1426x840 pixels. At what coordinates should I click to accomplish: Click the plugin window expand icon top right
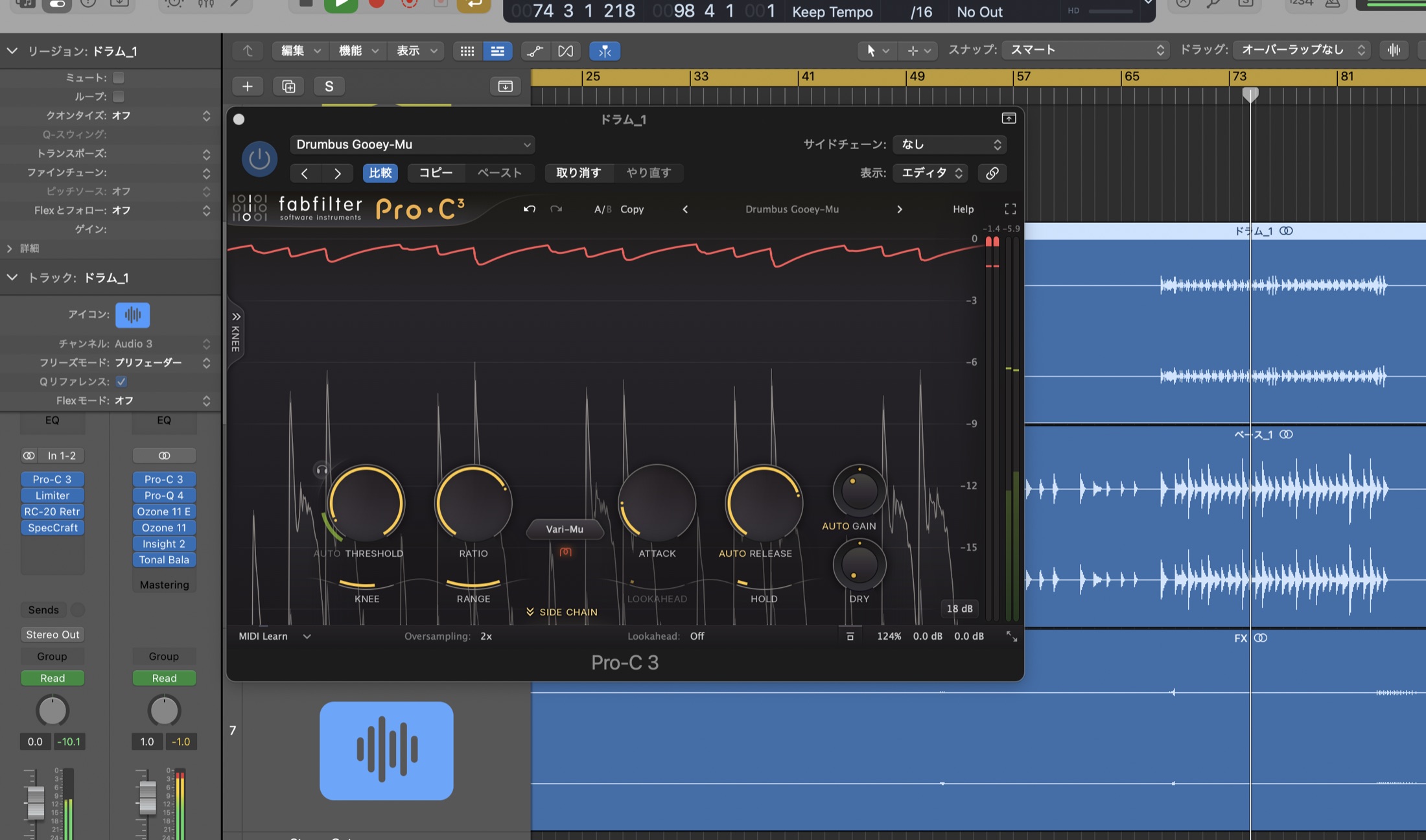click(1009, 118)
